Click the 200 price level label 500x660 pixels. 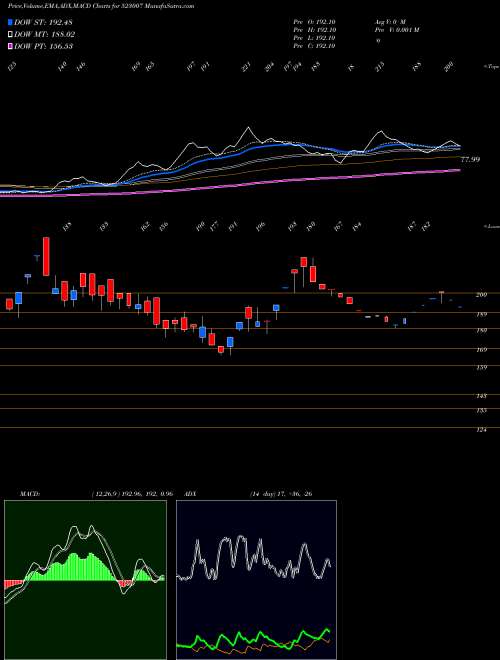coord(482,295)
